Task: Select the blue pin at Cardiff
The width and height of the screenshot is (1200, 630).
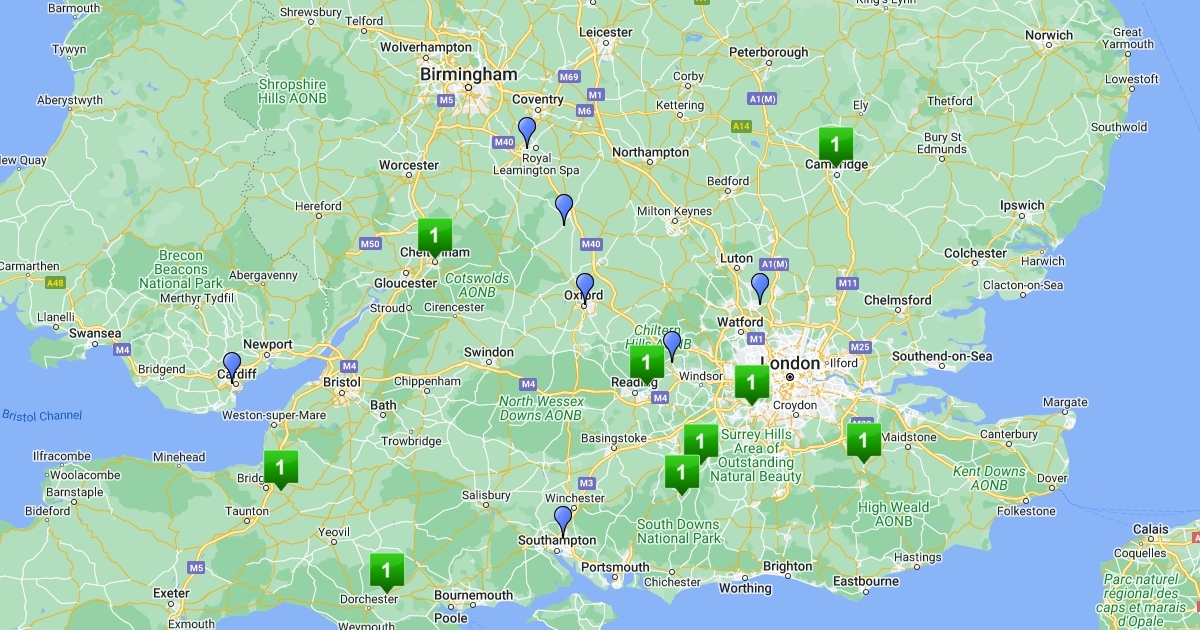Action: (x=232, y=366)
